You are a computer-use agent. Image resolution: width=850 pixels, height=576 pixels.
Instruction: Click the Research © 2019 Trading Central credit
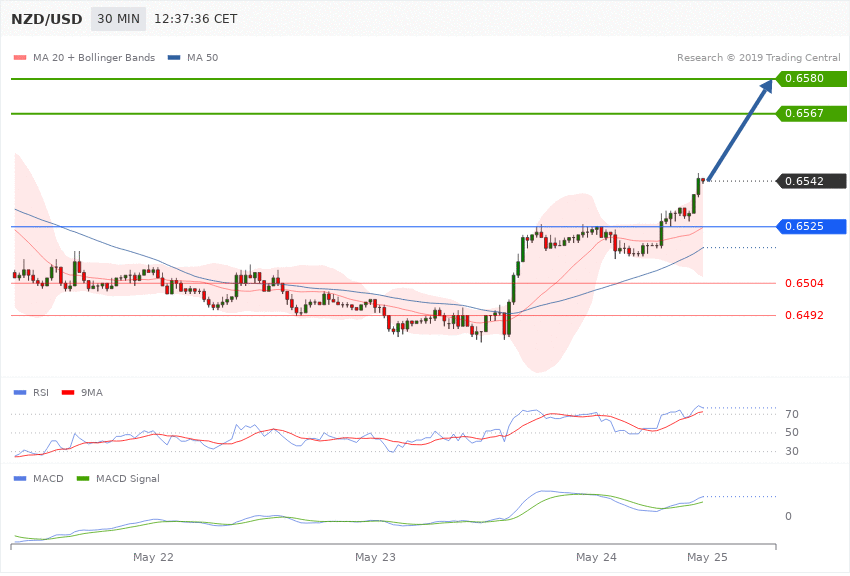[x=758, y=57]
